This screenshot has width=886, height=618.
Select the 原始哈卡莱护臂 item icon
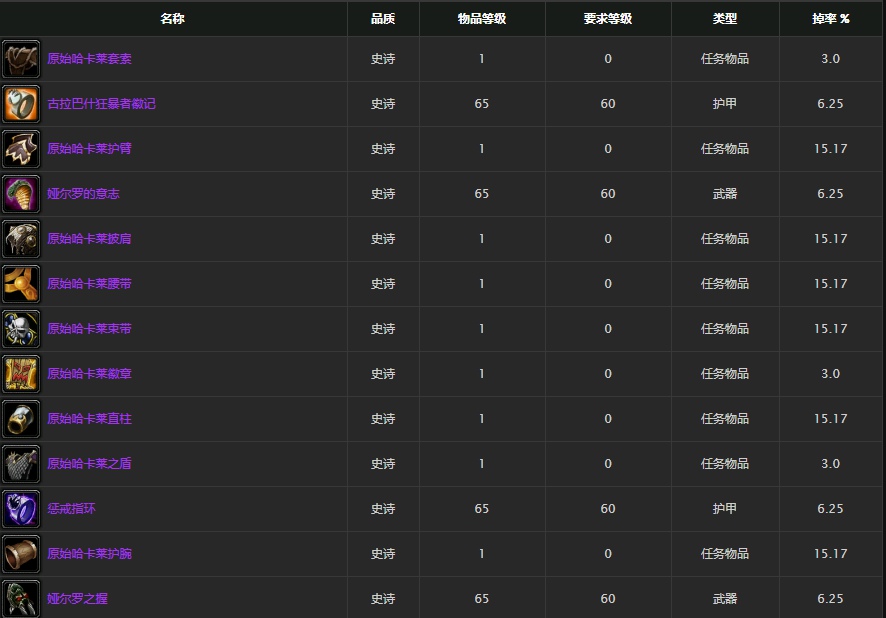[21, 149]
